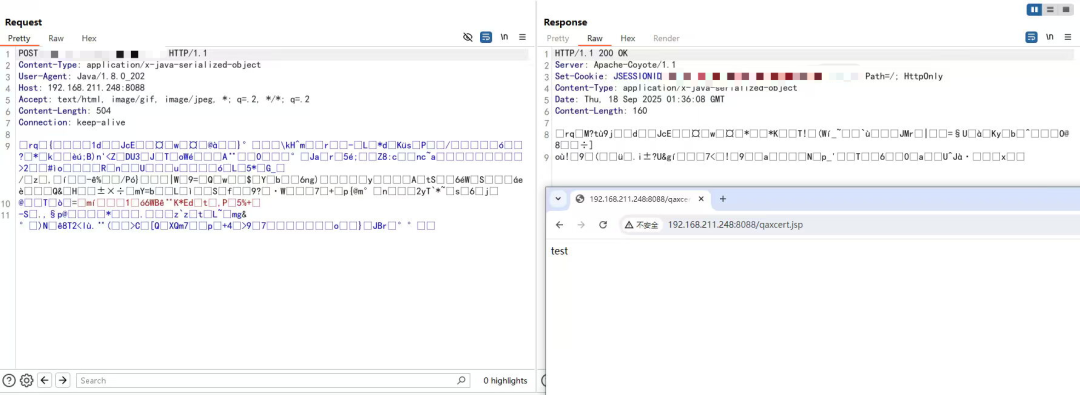The image size is (1080, 395).
Task: Click magnifier icon in Request search box
Action: 461,381
